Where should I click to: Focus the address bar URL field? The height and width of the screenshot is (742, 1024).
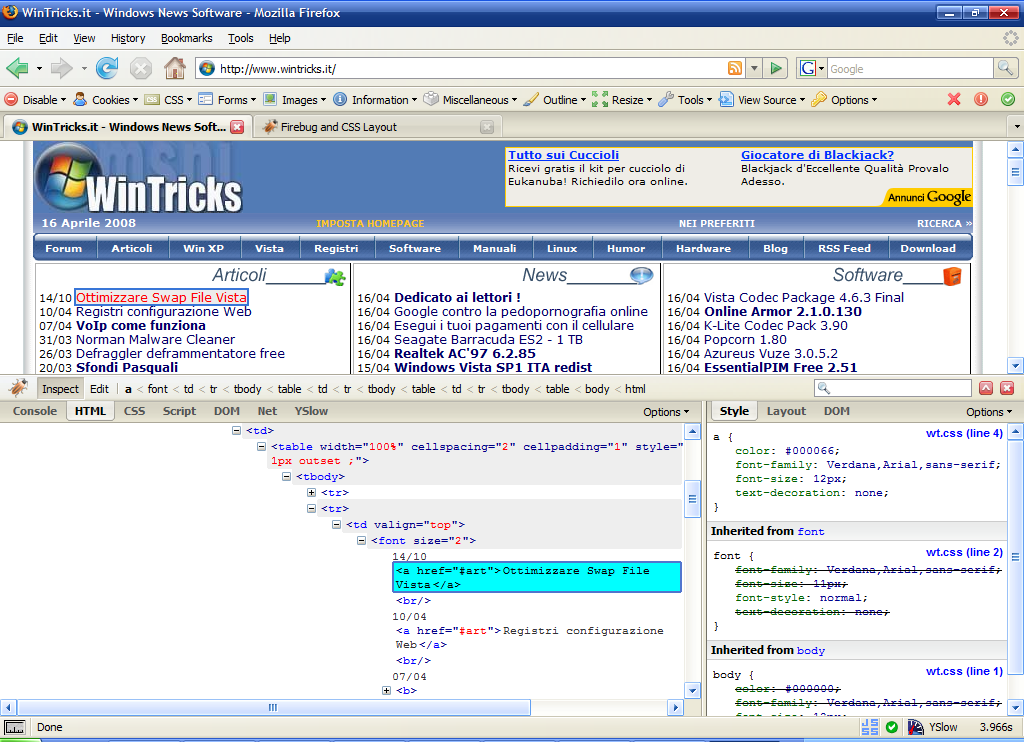[x=471, y=69]
